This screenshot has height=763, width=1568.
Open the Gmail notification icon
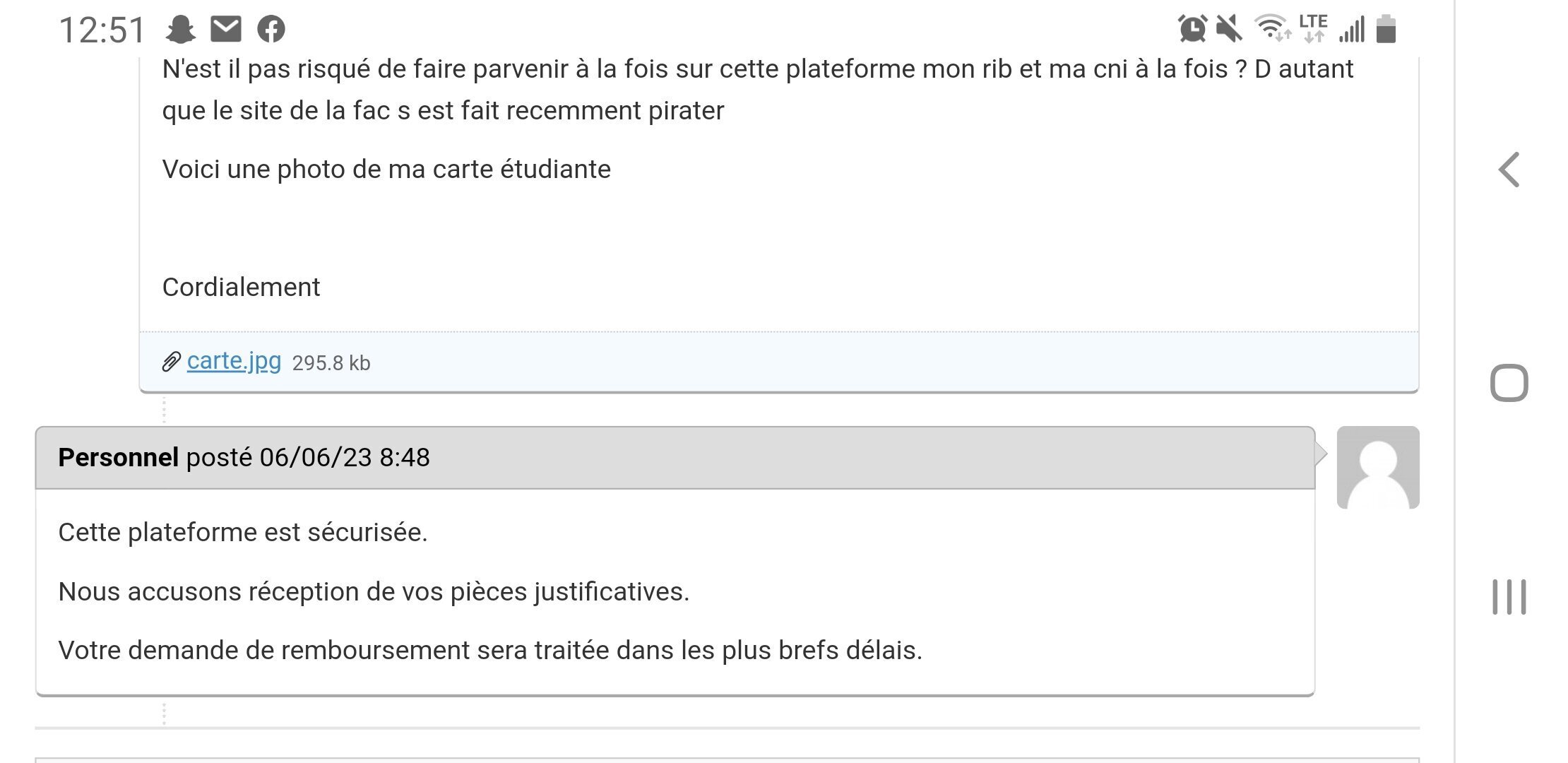pyautogui.click(x=225, y=28)
